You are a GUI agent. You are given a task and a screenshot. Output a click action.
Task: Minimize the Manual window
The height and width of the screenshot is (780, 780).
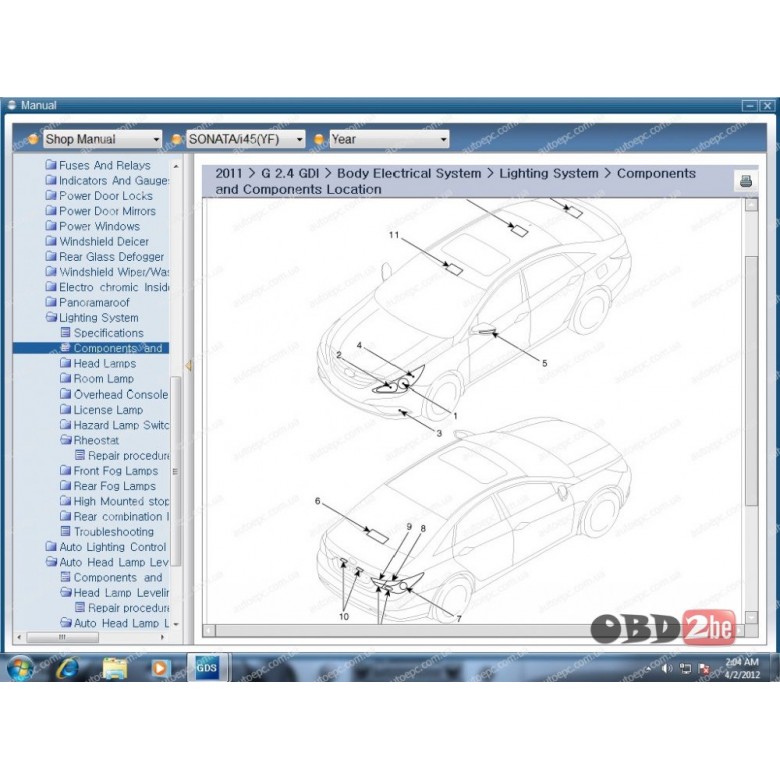click(749, 105)
